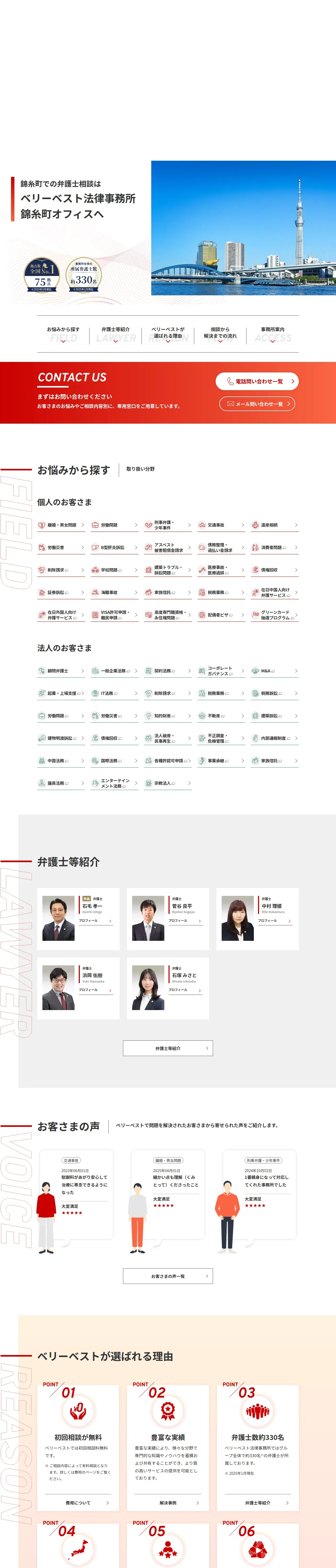336x1568 pixels.
Task: Click the handshake icon beside M&A
Action: click(x=255, y=671)
